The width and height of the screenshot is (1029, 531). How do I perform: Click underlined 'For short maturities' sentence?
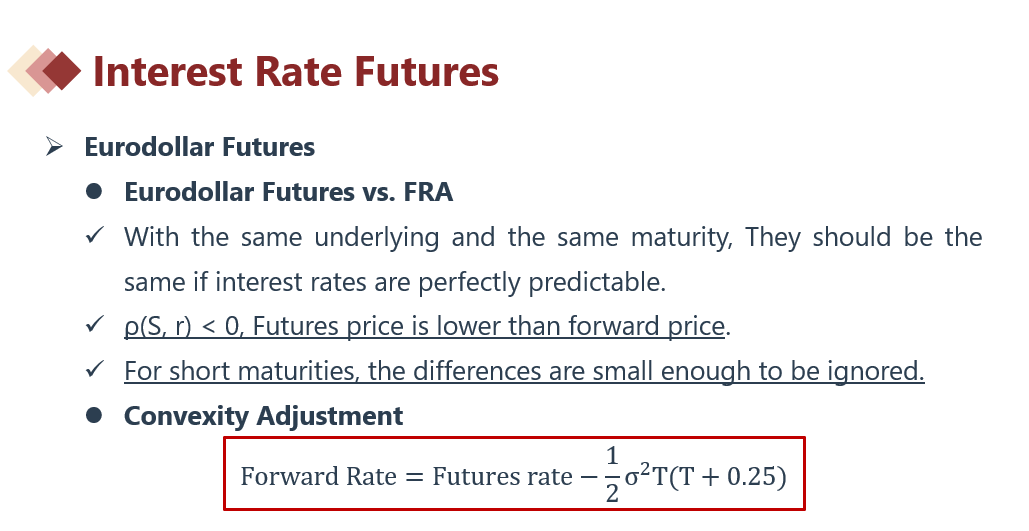(x=524, y=371)
